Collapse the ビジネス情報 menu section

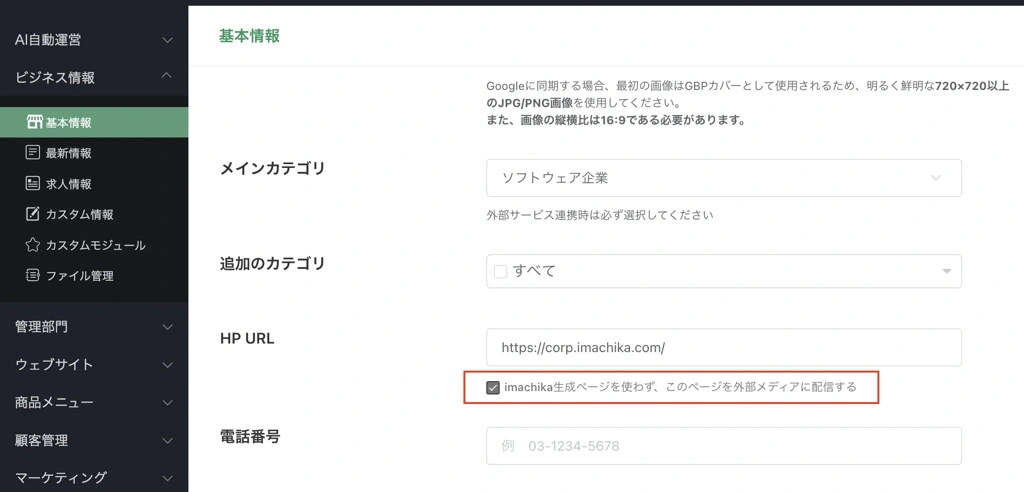94,77
